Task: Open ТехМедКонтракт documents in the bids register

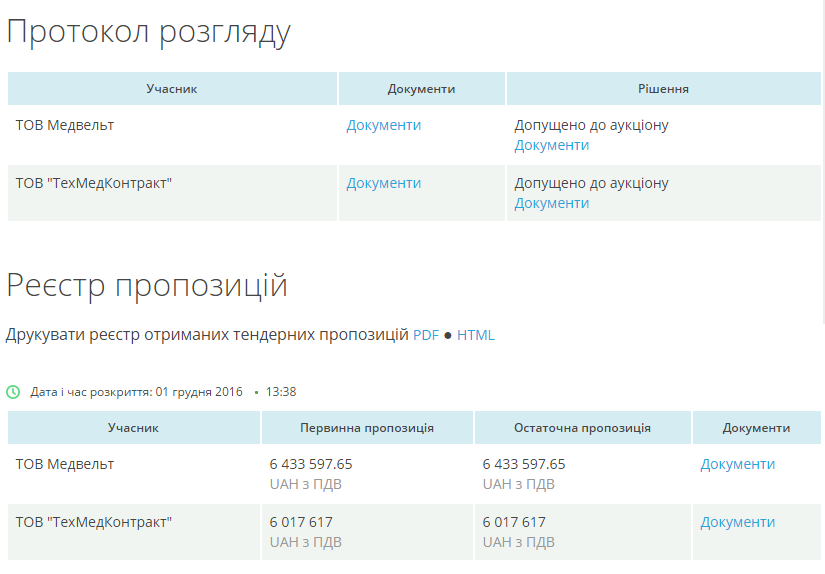Action: [x=737, y=522]
